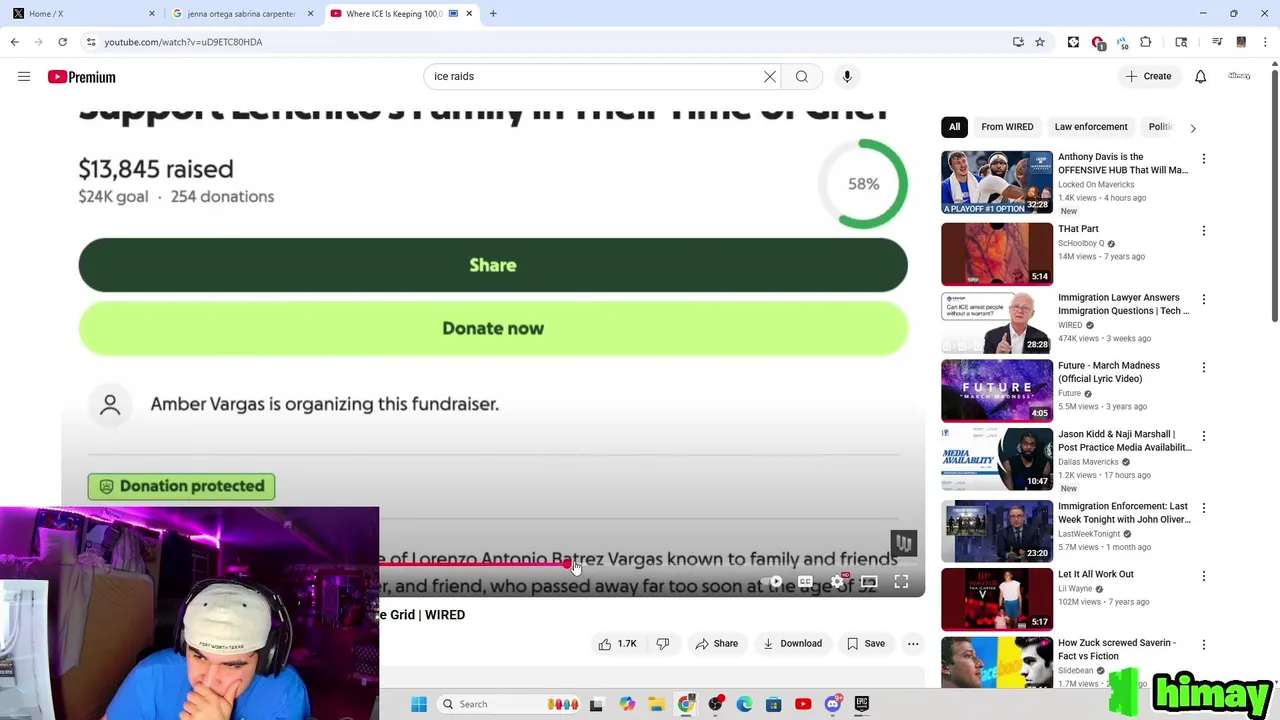Screen dimensions: 1280x720
Task: Select the 'Law enforcement' filter chip
Action: pos(1090,127)
